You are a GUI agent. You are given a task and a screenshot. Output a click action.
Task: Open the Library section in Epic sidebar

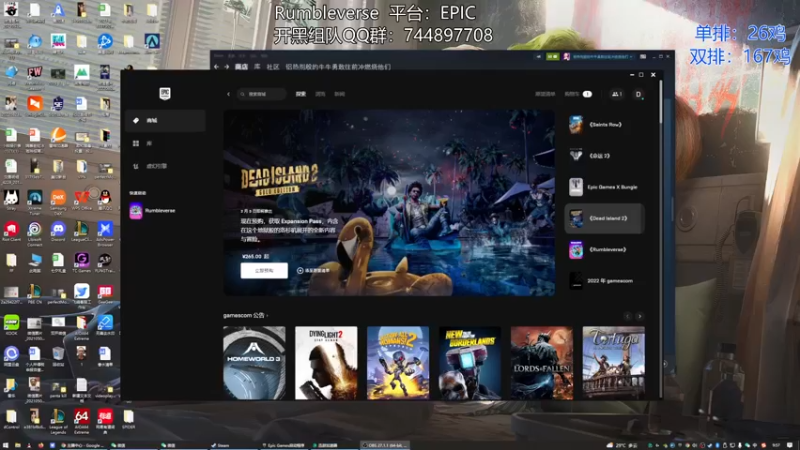(165, 143)
